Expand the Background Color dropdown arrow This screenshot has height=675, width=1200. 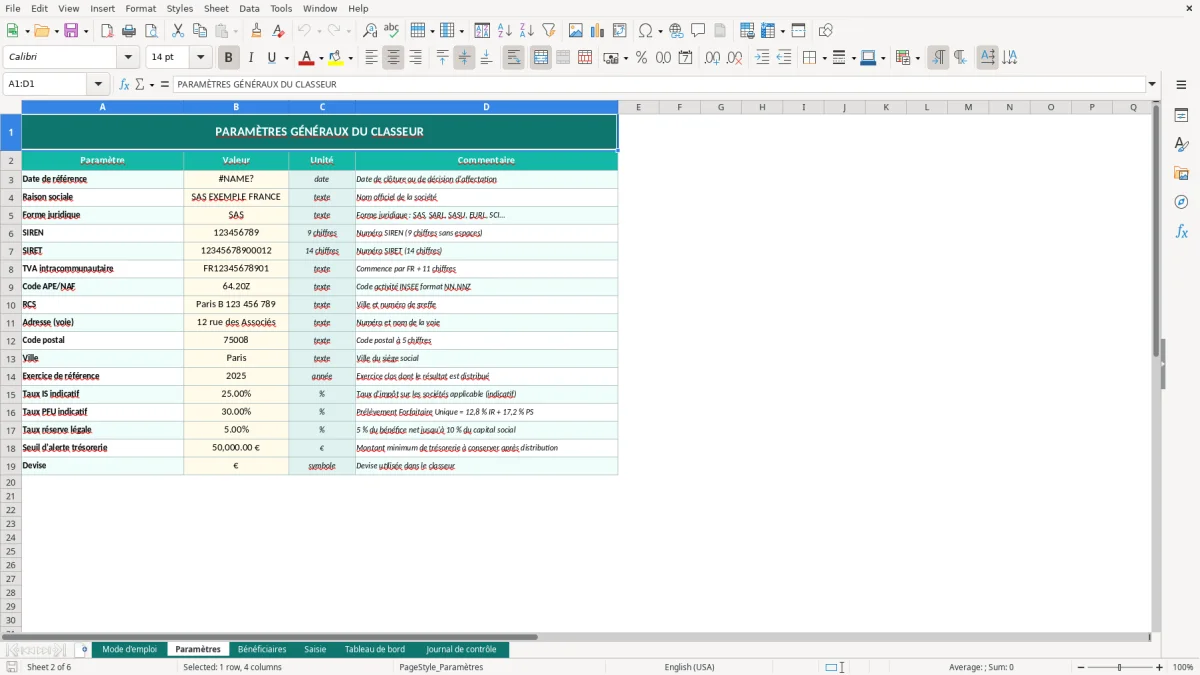tap(350, 58)
